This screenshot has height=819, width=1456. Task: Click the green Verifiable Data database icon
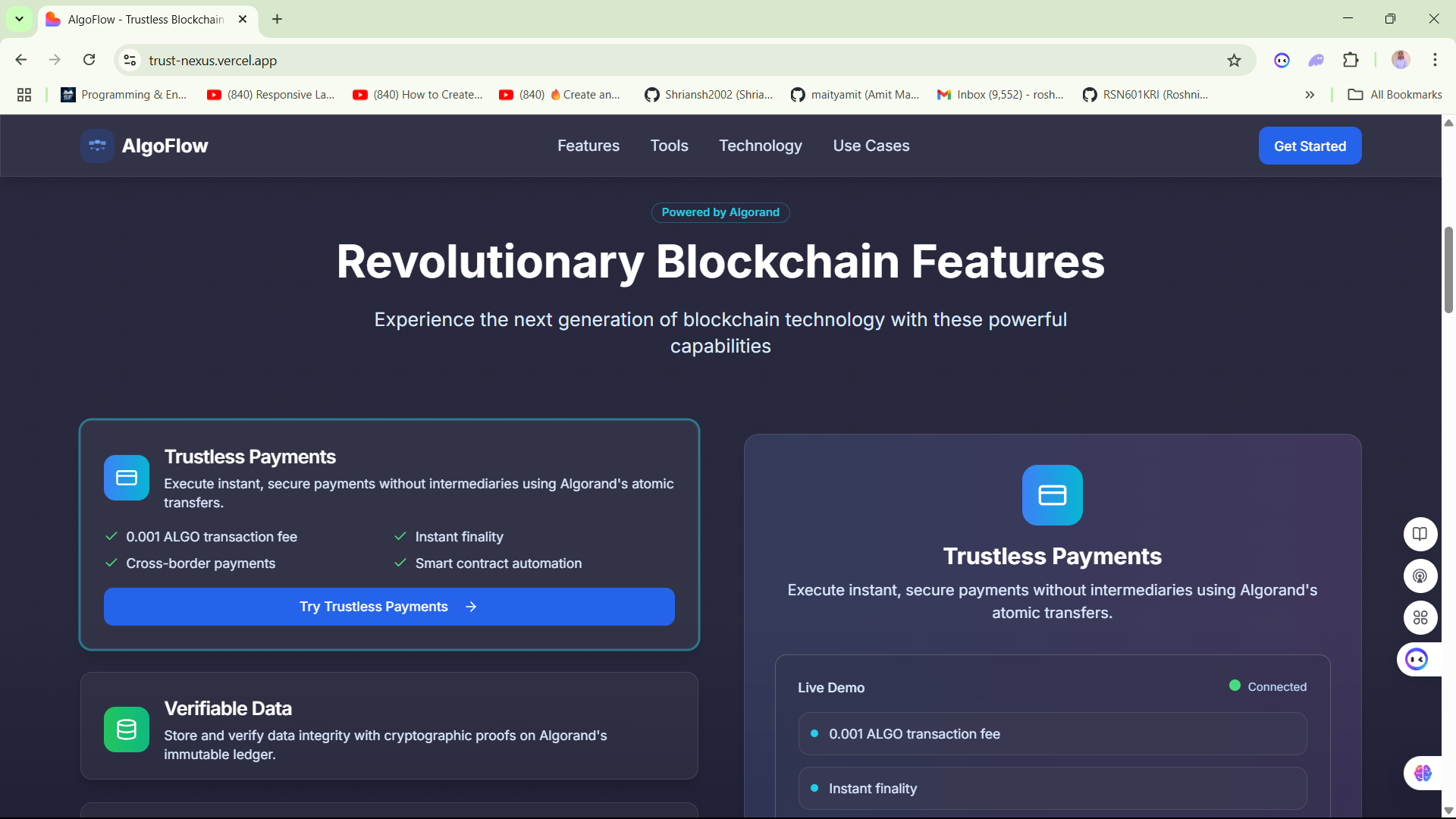(127, 730)
